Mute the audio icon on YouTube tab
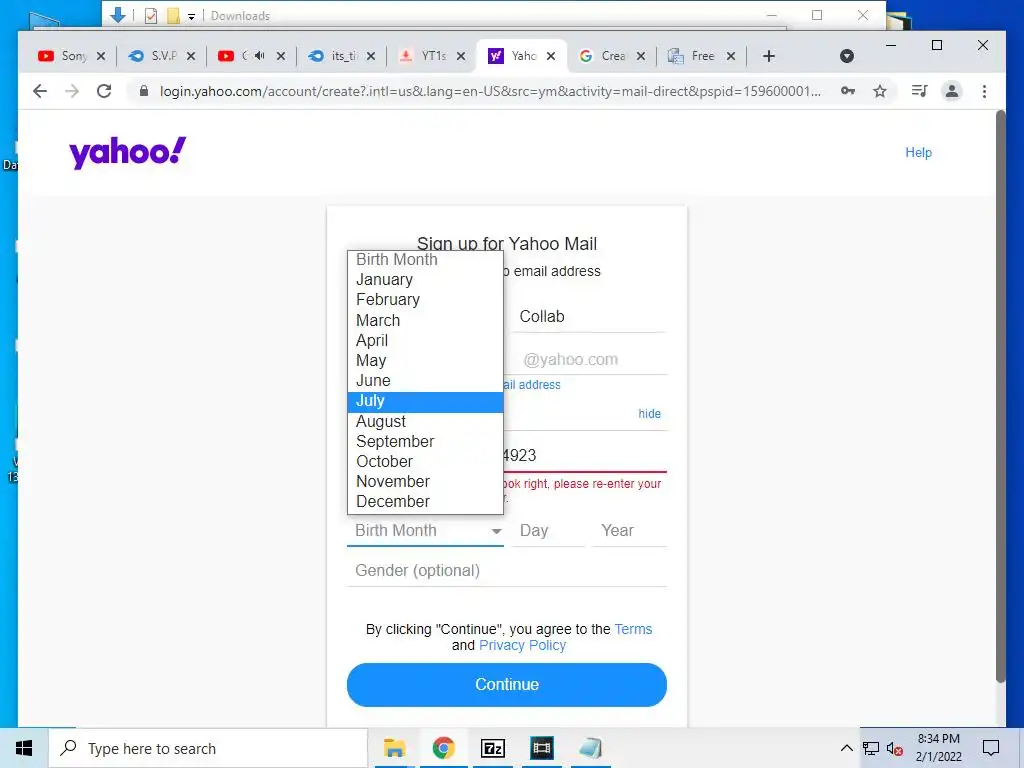This screenshot has width=1024, height=768. [x=260, y=56]
